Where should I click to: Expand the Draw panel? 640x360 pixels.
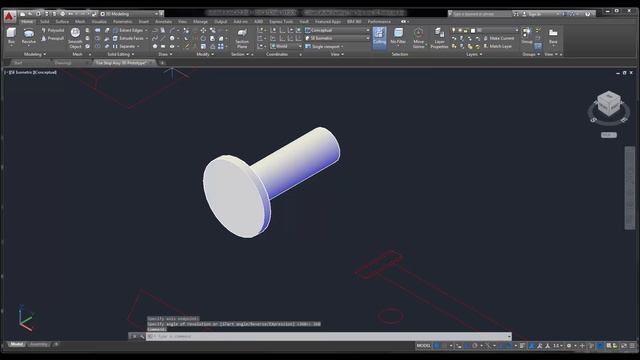[165, 54]
